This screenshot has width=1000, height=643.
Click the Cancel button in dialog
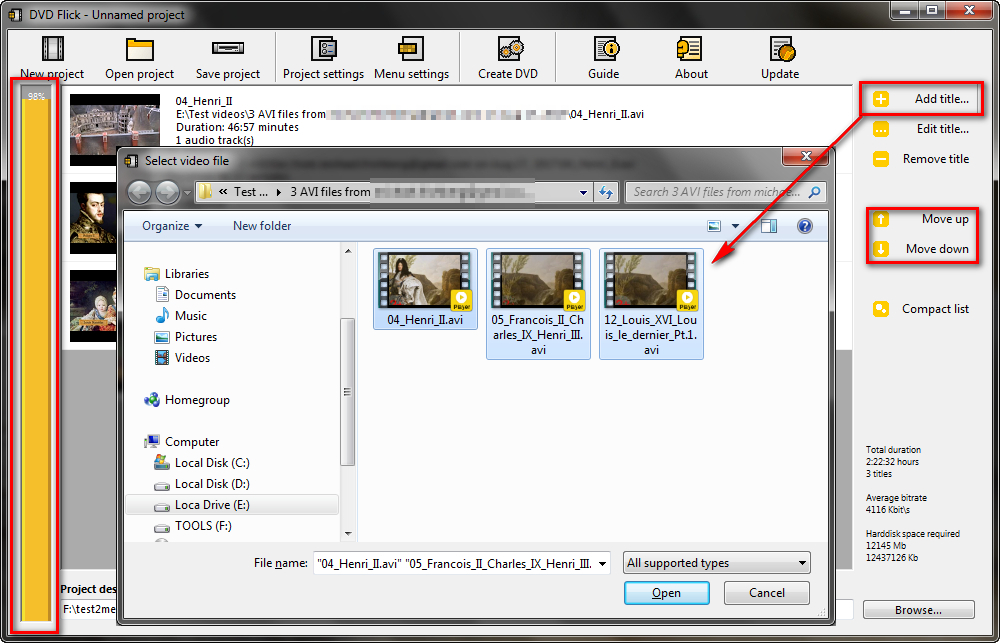pos(766,593)
